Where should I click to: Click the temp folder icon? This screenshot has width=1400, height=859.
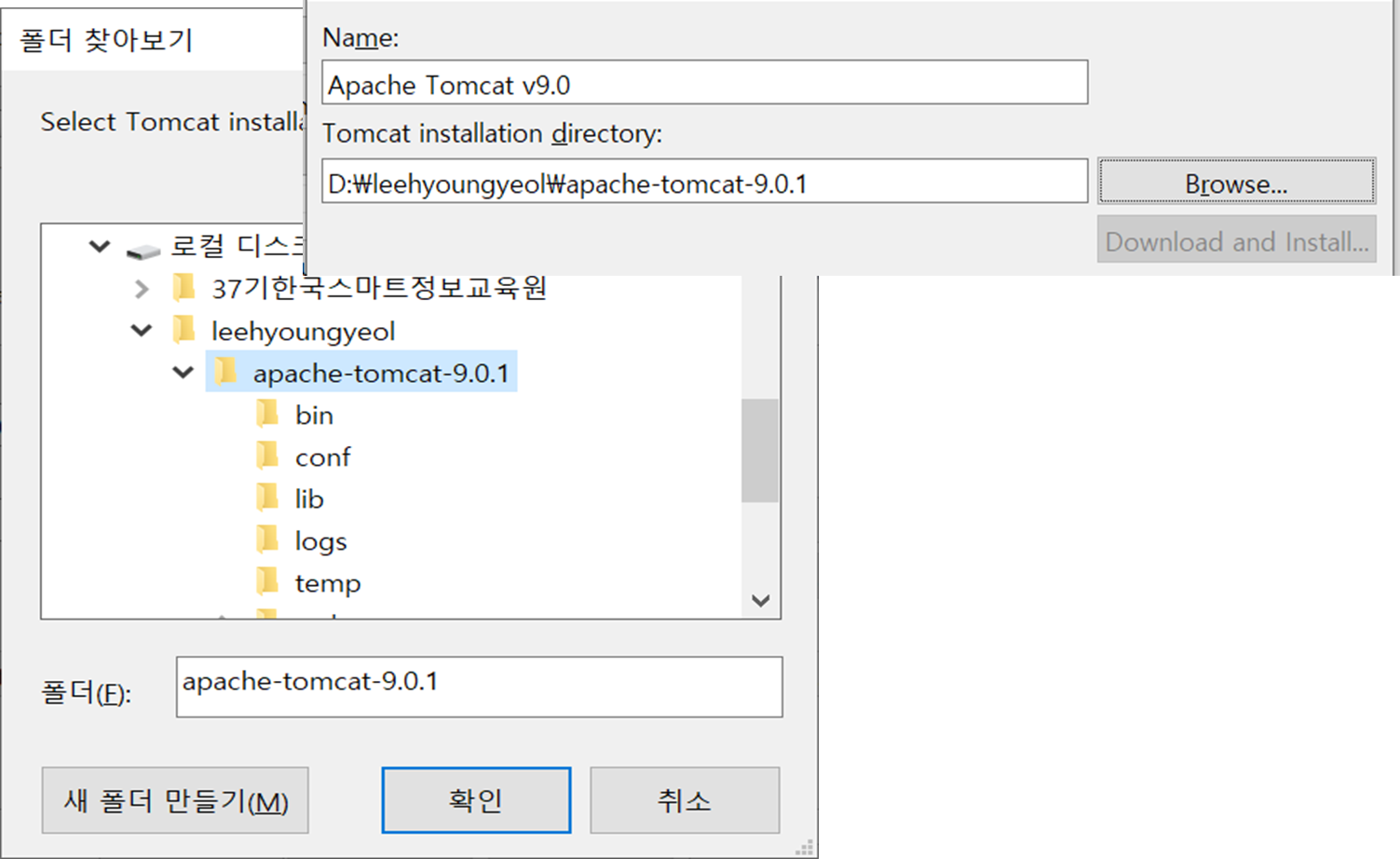pyautogui.click(x=267, y=580)
